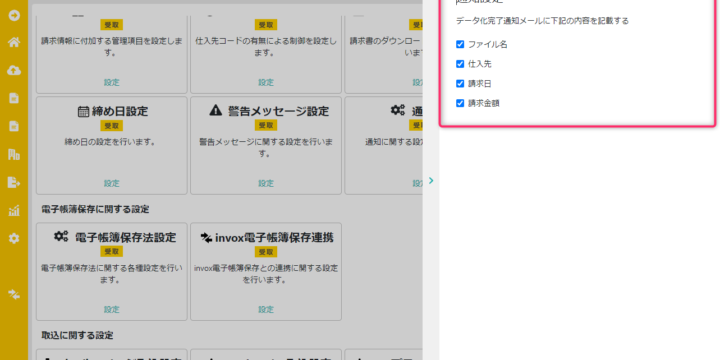
Task: Open the cloud upload icon in the sidebar
Action: click(14, 70)
